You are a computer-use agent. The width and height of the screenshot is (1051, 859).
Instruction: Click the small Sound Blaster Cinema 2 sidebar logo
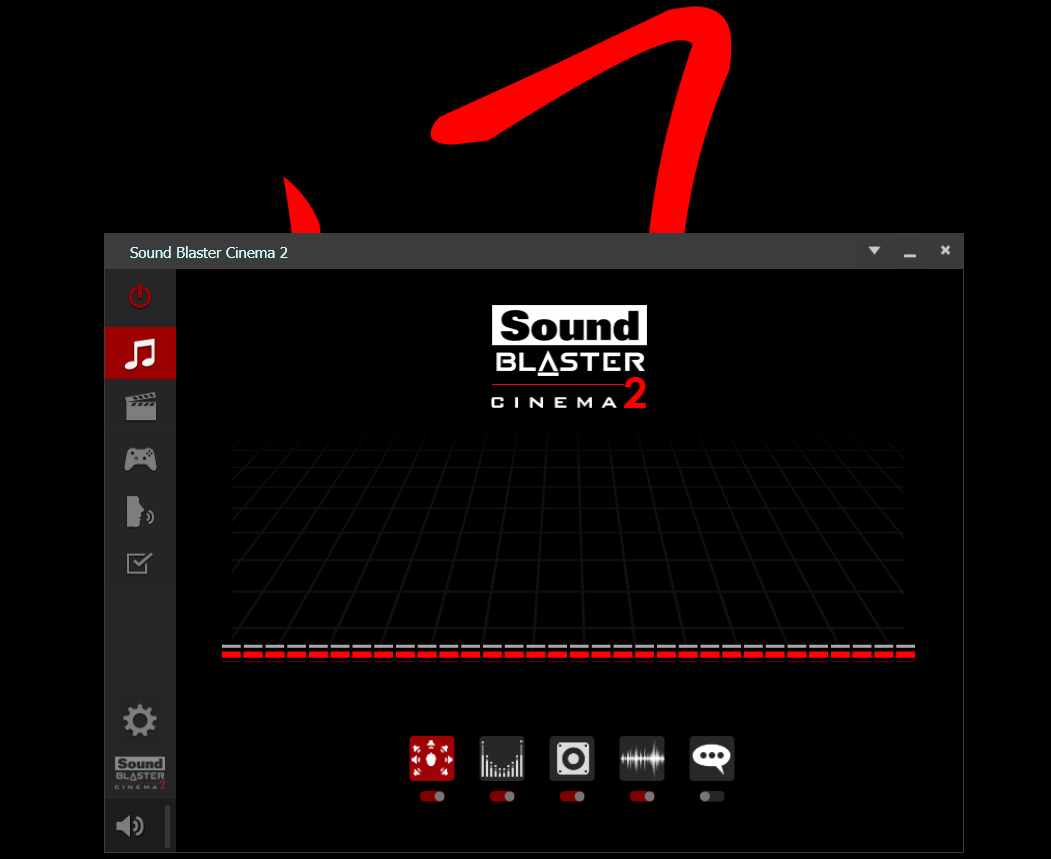click(x=139, y=773)
